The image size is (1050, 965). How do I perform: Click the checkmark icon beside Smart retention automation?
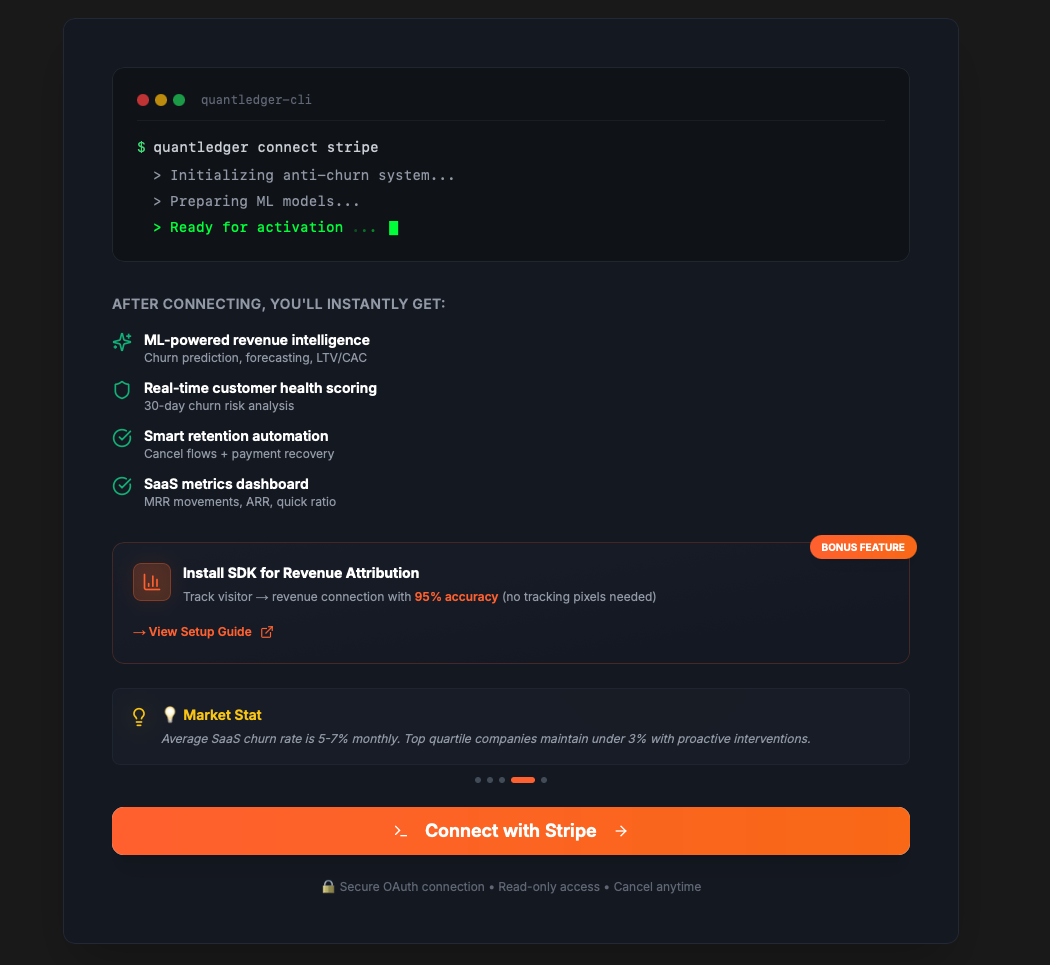pyautogui.click(x=122, y=437)
